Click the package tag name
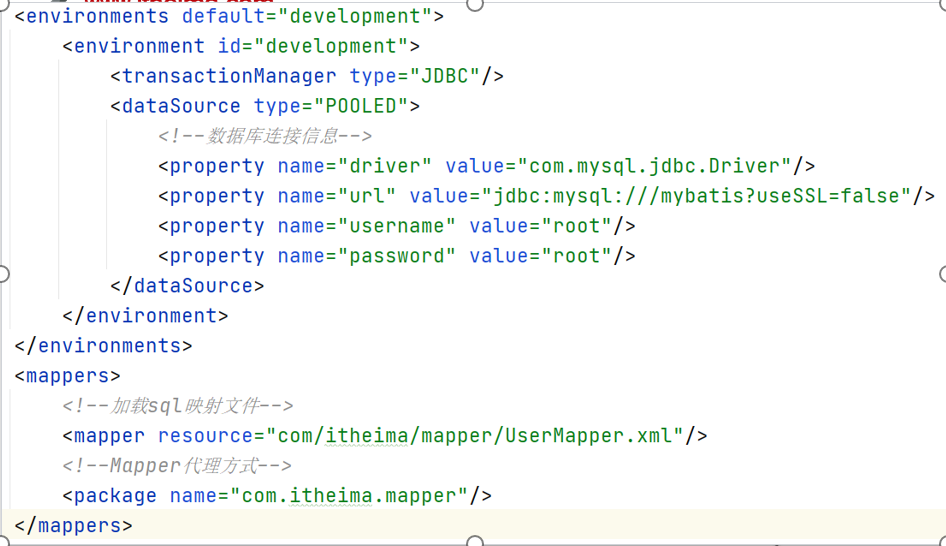 pos(115,496)
